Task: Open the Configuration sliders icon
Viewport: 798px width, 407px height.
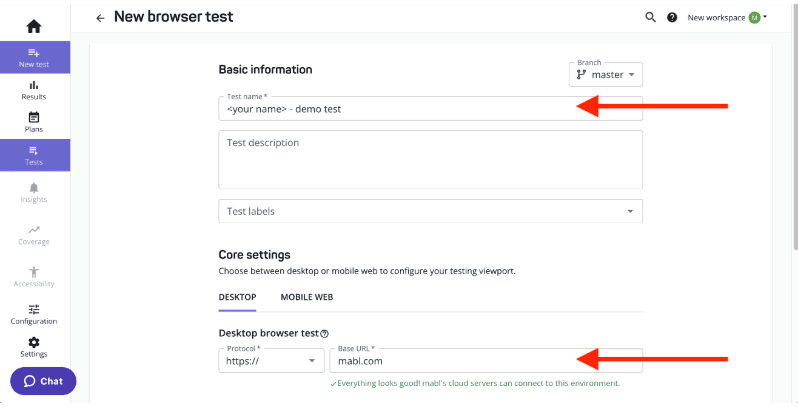Action: click(34, 314)
